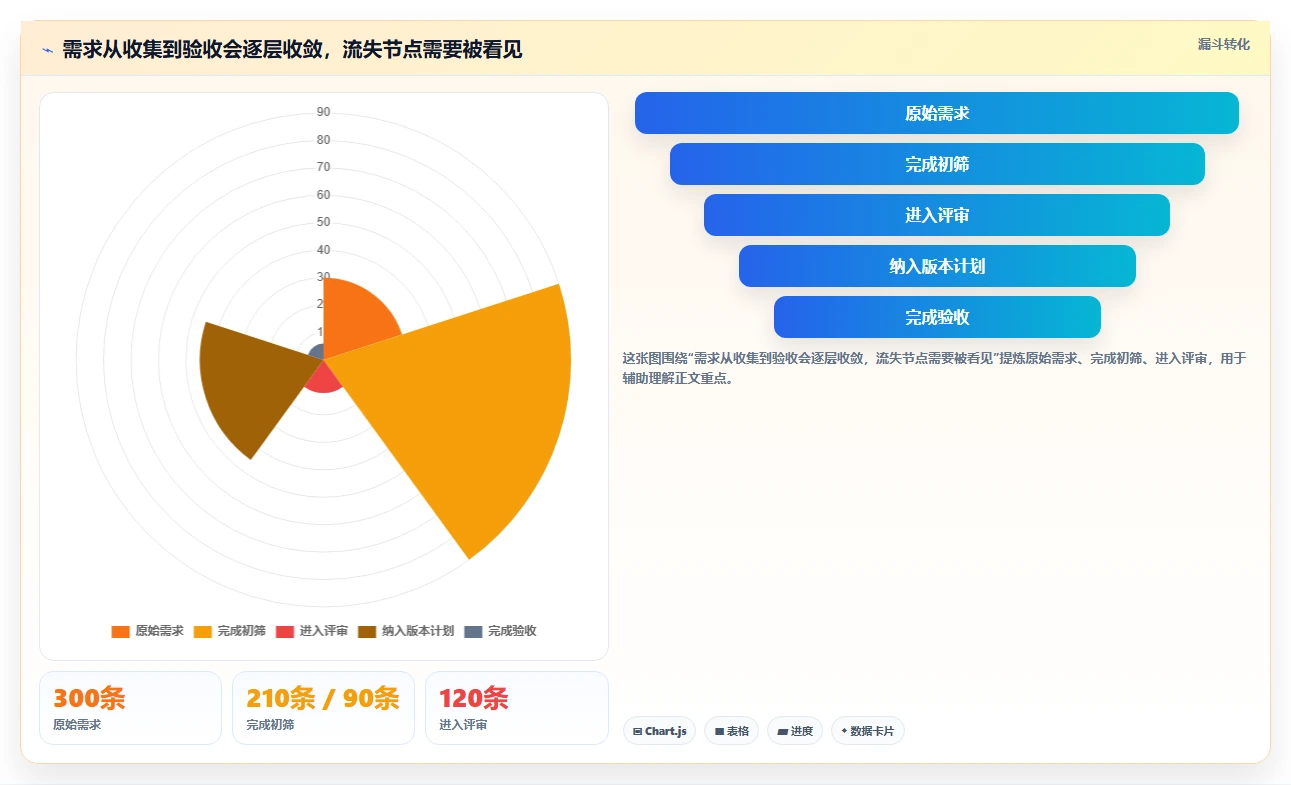
Task: Click the axis label 90 in chart
Action: coord(323,112)
